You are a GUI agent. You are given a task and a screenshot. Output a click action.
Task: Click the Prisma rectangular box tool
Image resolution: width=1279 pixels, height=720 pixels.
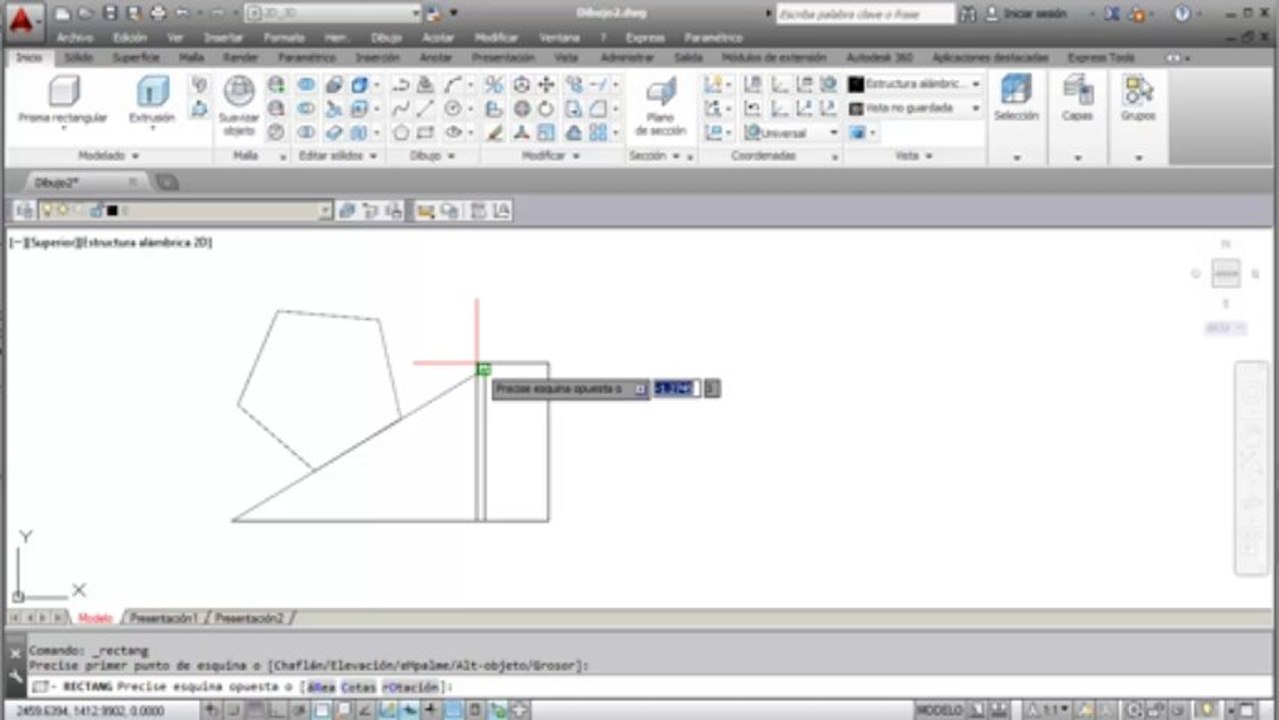(x=63, y=100)
